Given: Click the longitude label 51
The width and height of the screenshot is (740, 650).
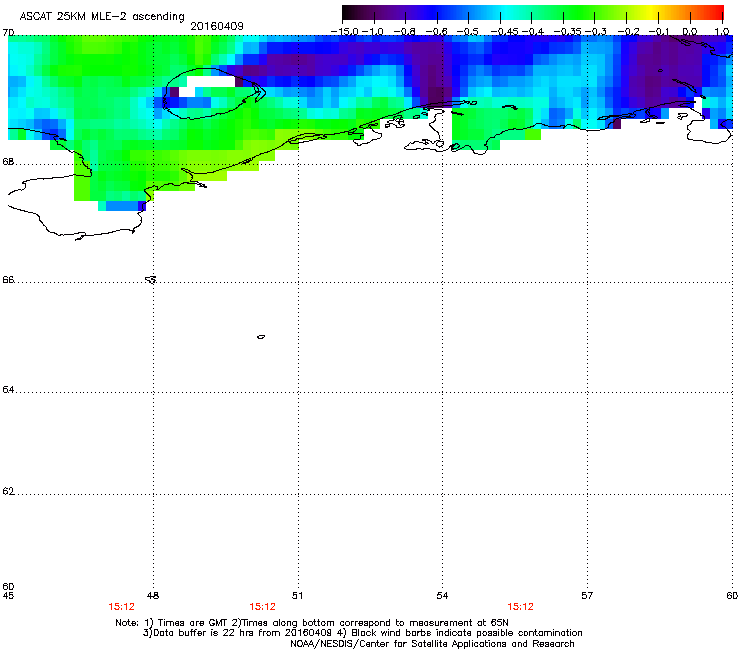Looking at the screenshot, I should tap(297, 595).
